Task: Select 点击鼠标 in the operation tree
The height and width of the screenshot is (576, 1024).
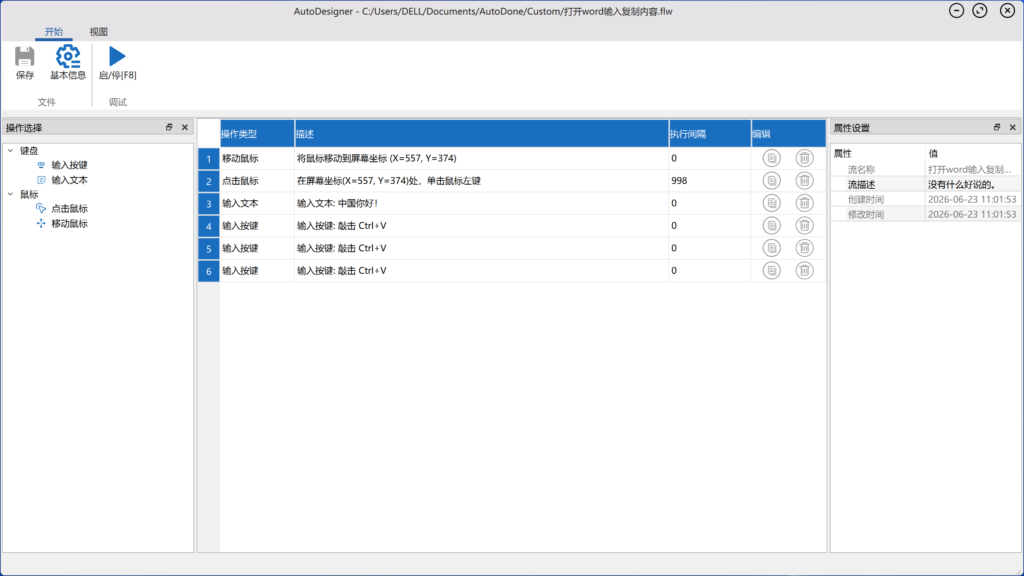Action: (x=69, y=209)
